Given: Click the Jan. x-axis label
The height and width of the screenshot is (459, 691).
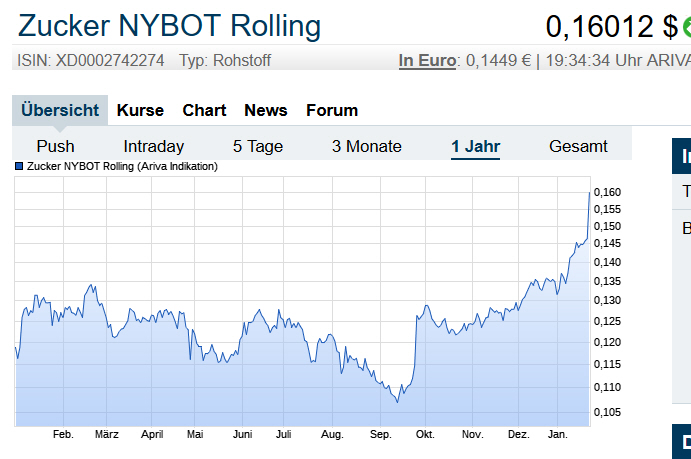Looking at the screenshot, I should [x=557, y=434].
